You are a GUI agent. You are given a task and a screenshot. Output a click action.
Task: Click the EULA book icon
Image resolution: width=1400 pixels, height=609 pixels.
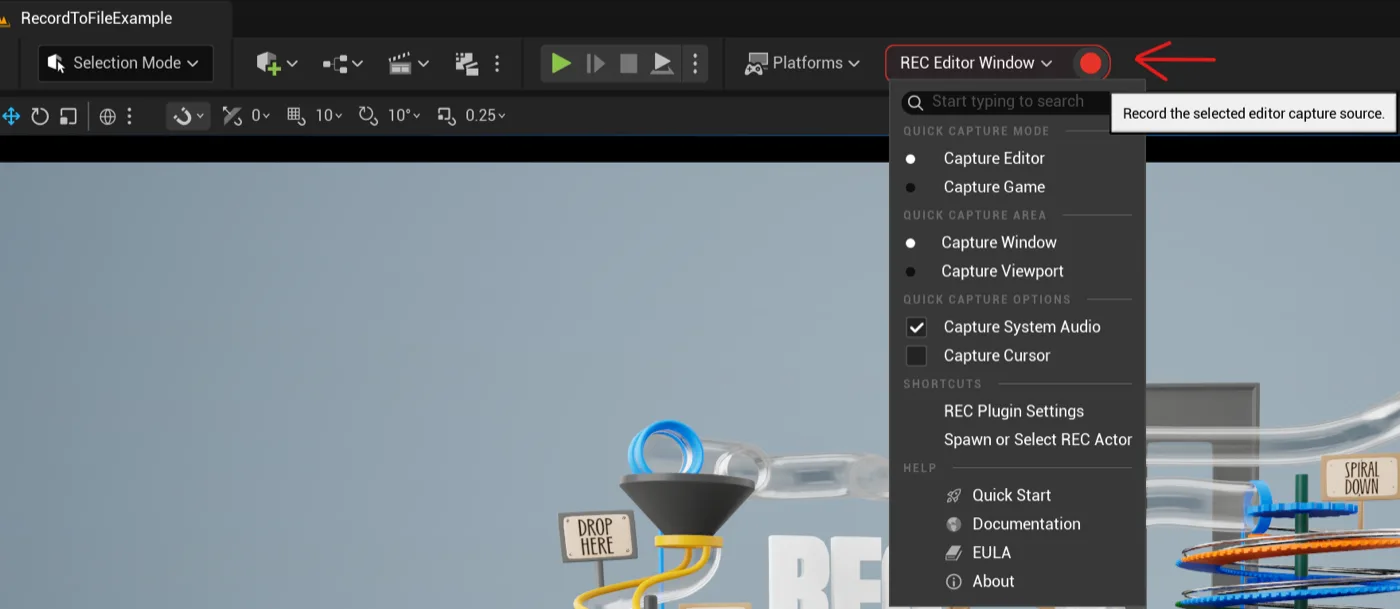coord(954,553)
